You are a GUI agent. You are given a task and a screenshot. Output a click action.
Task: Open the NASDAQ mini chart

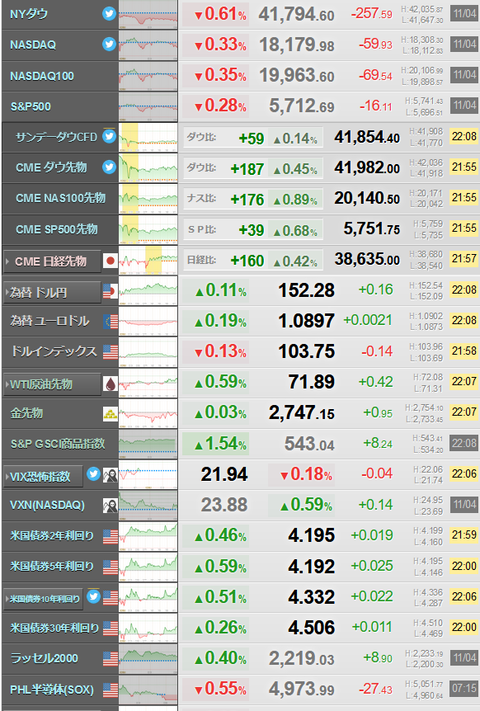(x=148, y=45)
